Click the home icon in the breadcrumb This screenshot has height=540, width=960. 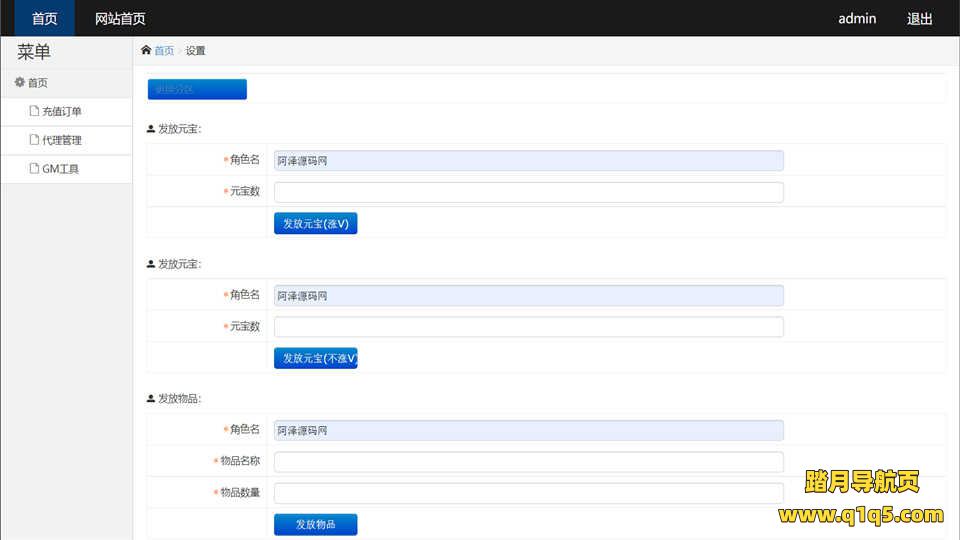(x=146, y=51)
